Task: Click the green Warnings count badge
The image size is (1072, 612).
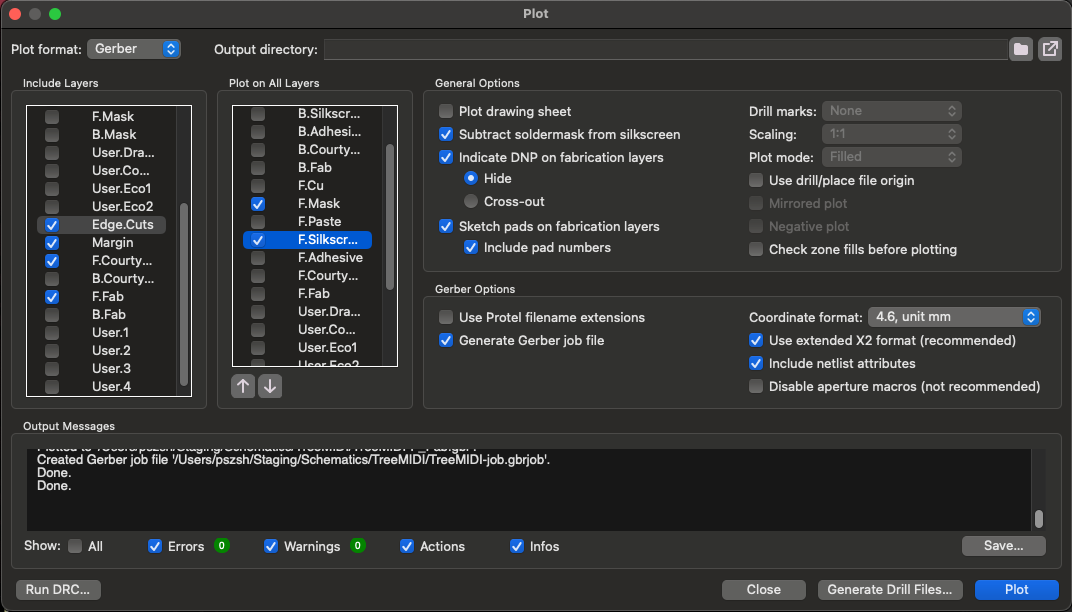Action: 357,546
